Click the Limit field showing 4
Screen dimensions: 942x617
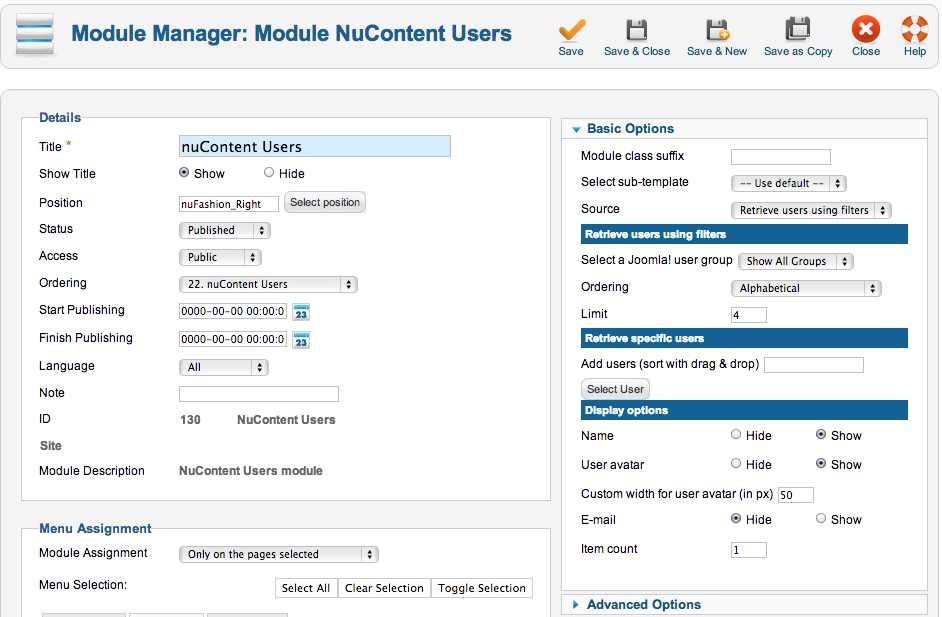[x=749, y=315]
